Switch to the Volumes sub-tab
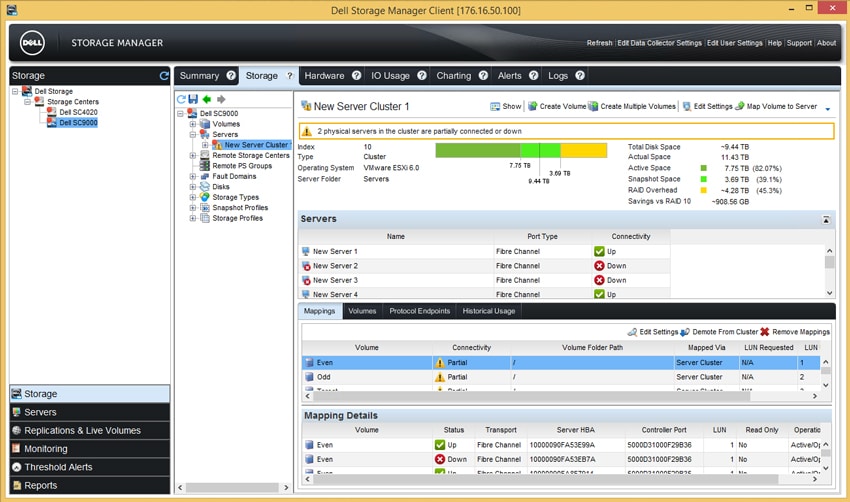Screen dimensions: 850x502 [x=362, y=311]
